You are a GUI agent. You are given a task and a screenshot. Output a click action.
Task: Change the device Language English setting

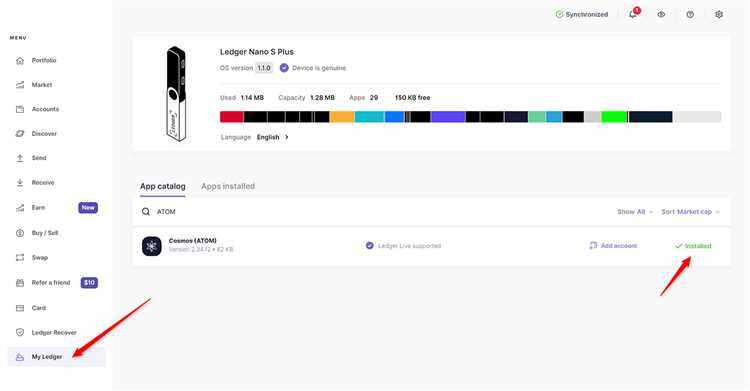[272, 137]
